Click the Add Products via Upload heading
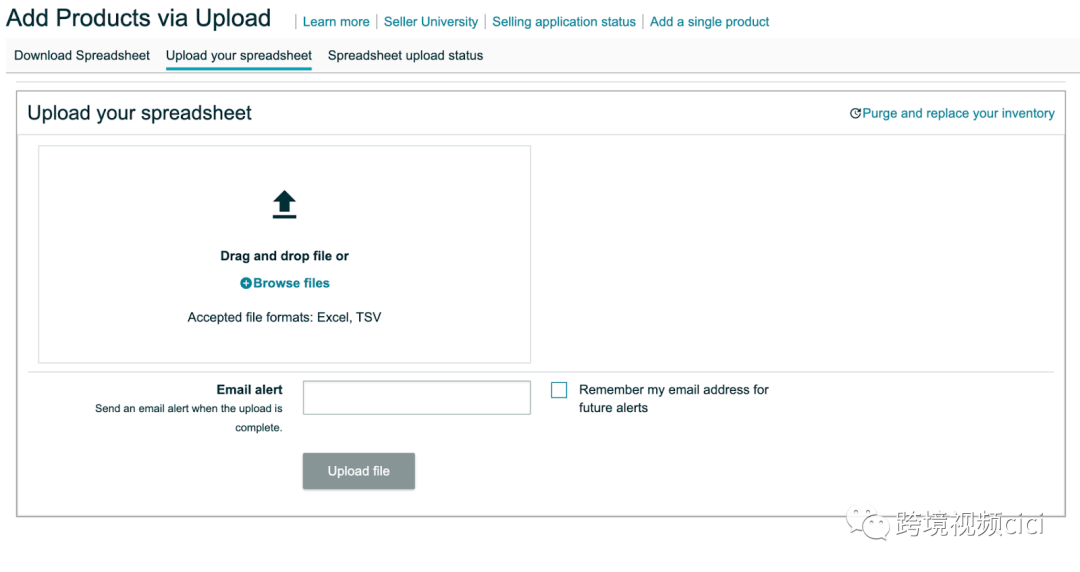 (x=138, y=19)
